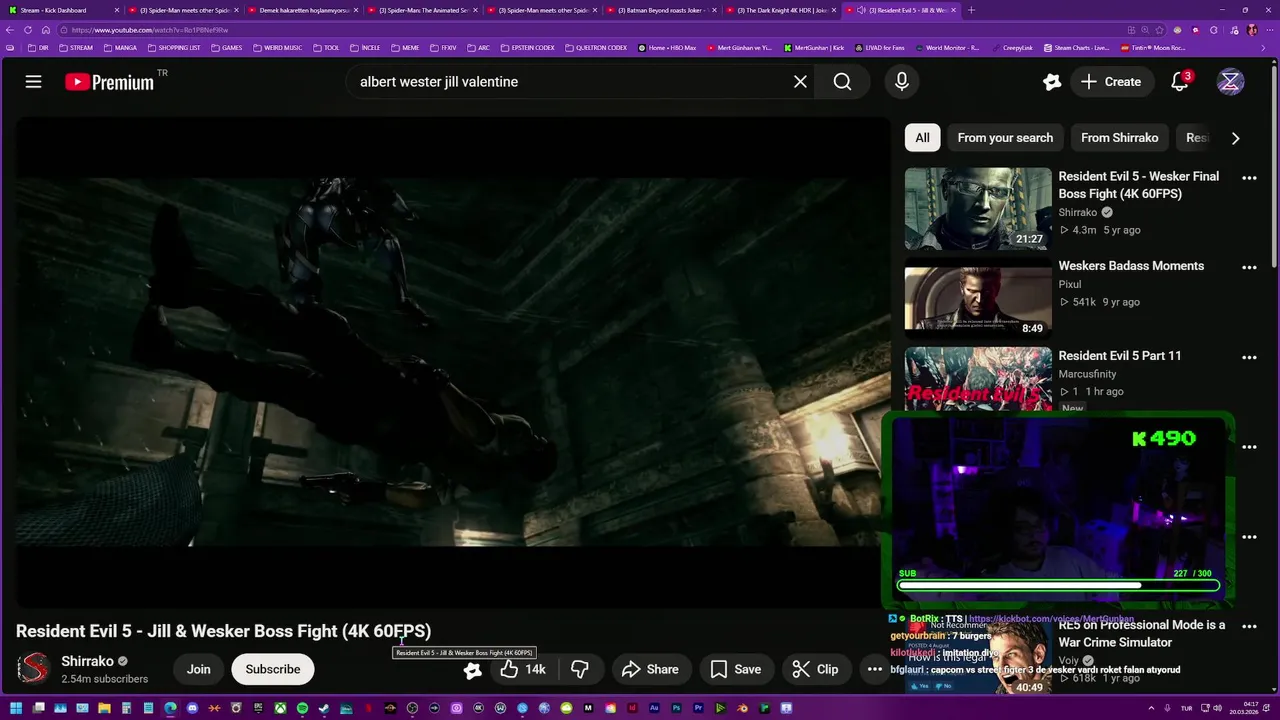This screenshot has height=720, width=1280.
Task: Click the Join membership button
Action: 198,669
